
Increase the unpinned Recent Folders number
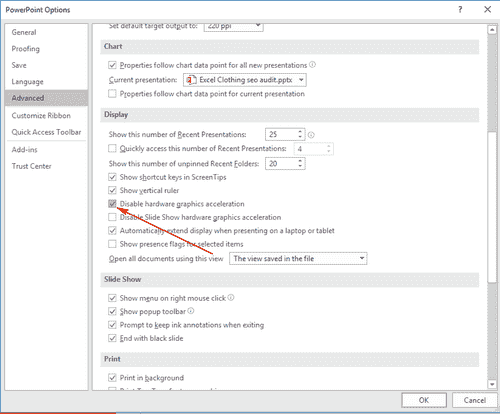point(300,161)
